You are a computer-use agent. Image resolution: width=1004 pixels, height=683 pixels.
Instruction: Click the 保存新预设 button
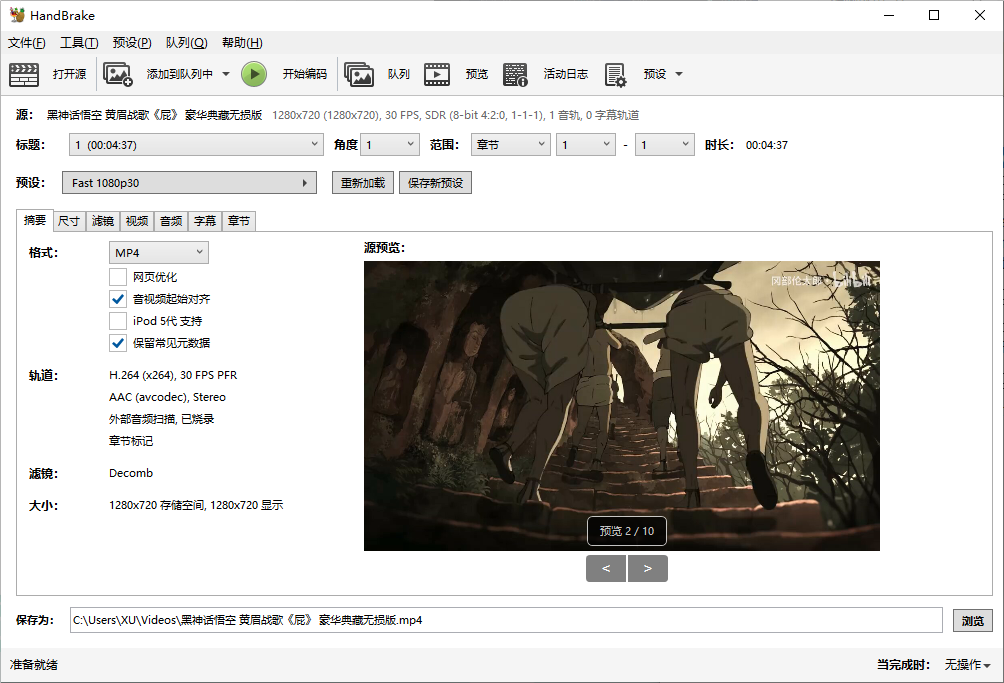click(x=435, y=183)
